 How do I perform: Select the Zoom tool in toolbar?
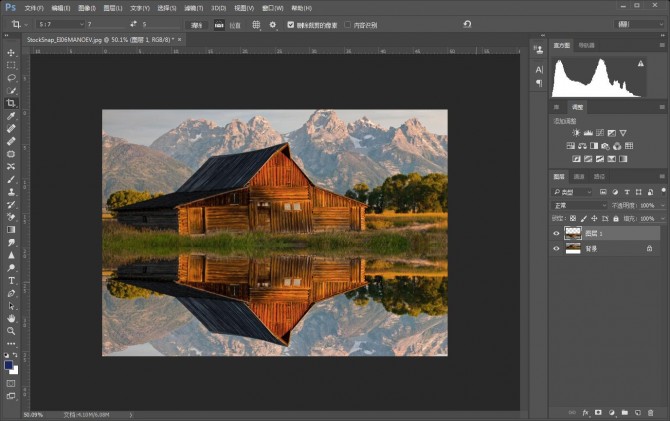coord(11,331)
